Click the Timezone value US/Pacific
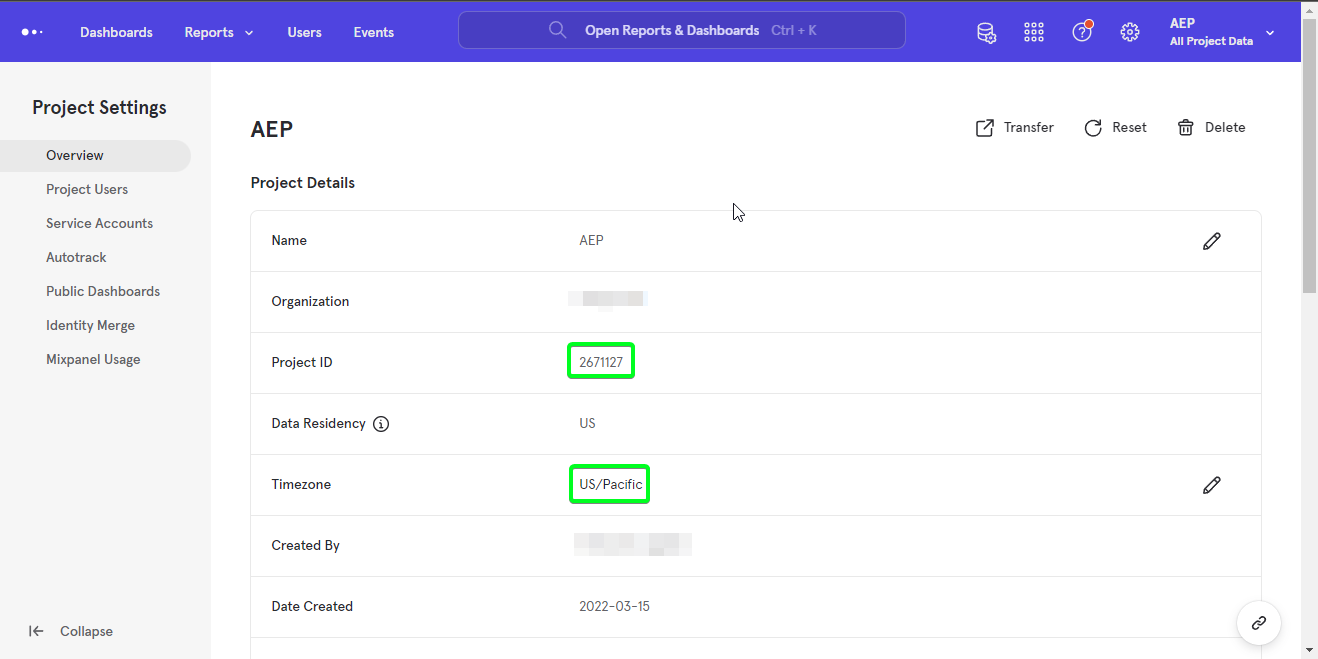Screen dimensions: 1318x659 click(x=610, y=485)
